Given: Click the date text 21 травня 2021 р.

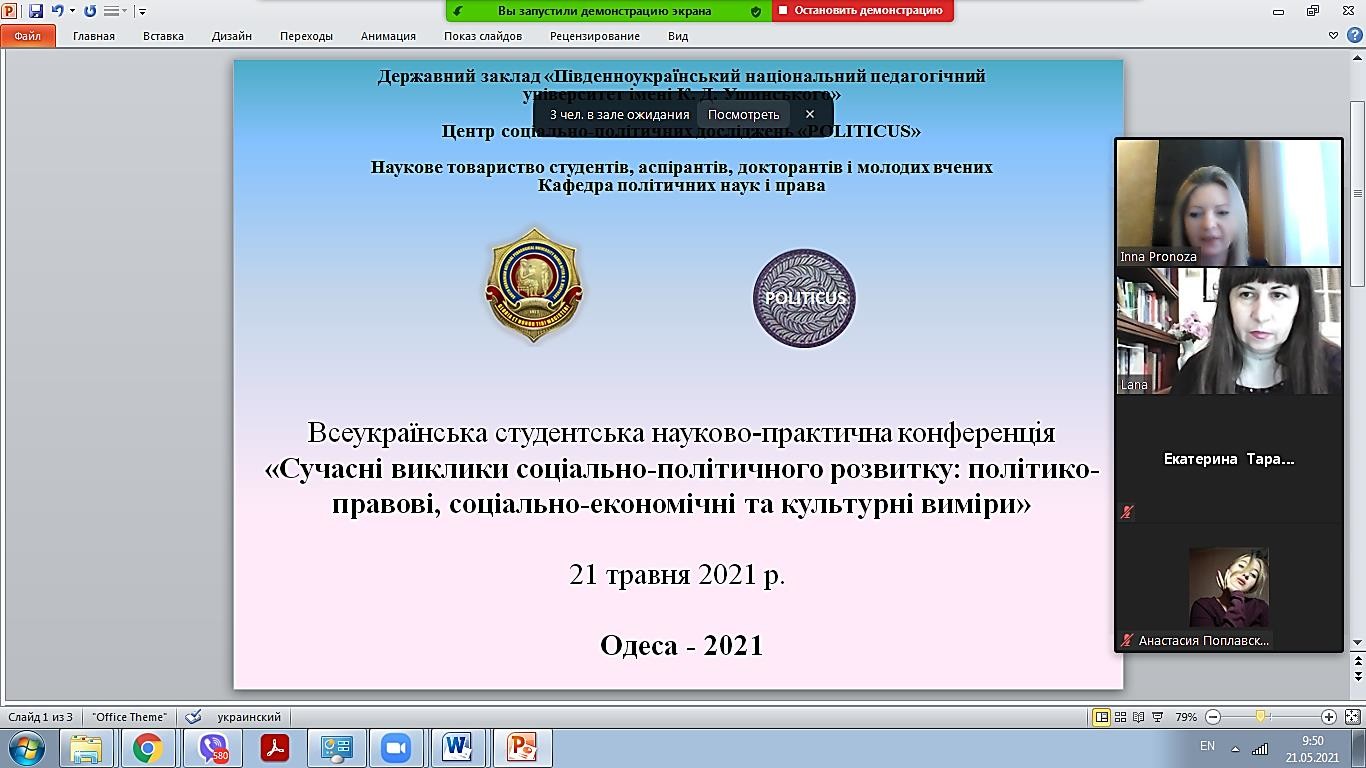Looking at the screenshot, I should click(x=677, y=575).
